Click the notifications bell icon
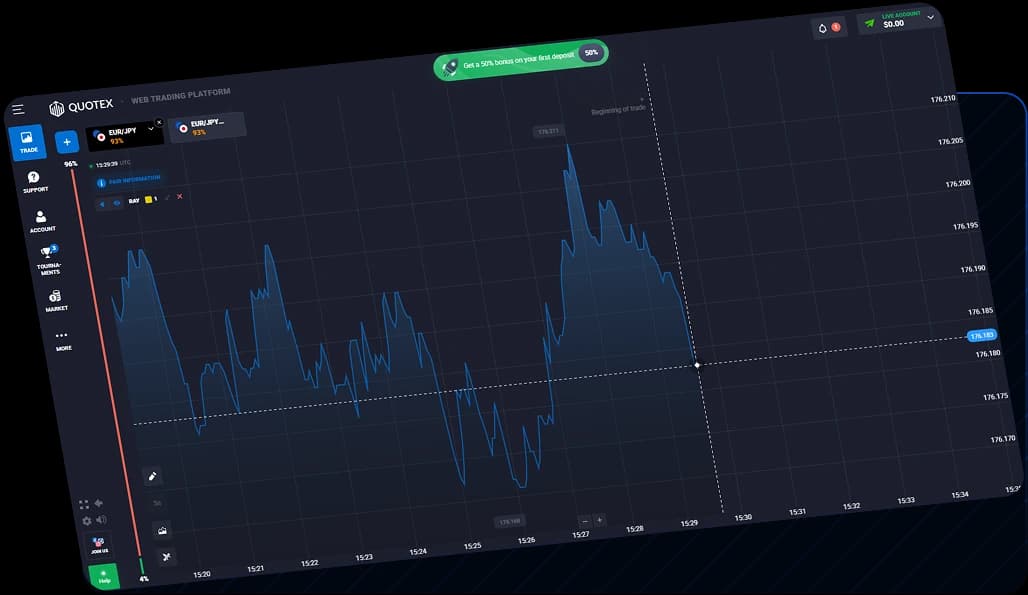This screenshot has height=595, width=1028. 823,27
